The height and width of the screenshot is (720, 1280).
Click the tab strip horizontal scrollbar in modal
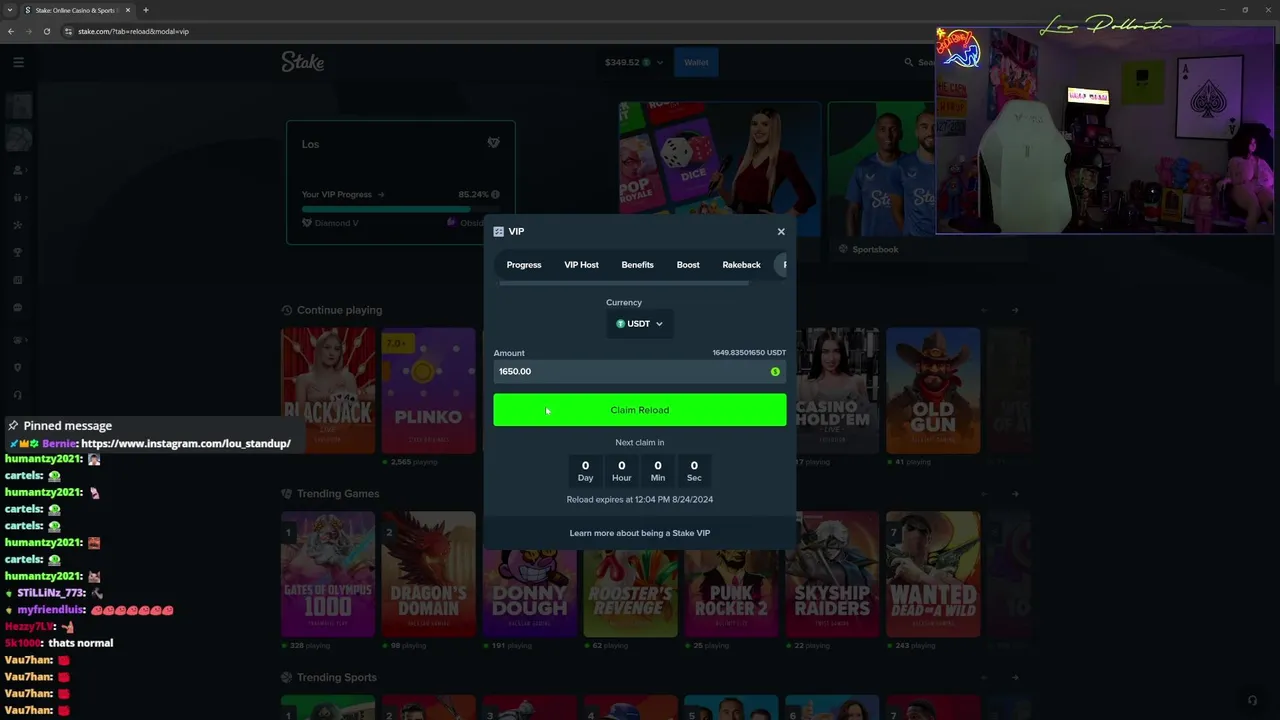[x=623, y=284]
